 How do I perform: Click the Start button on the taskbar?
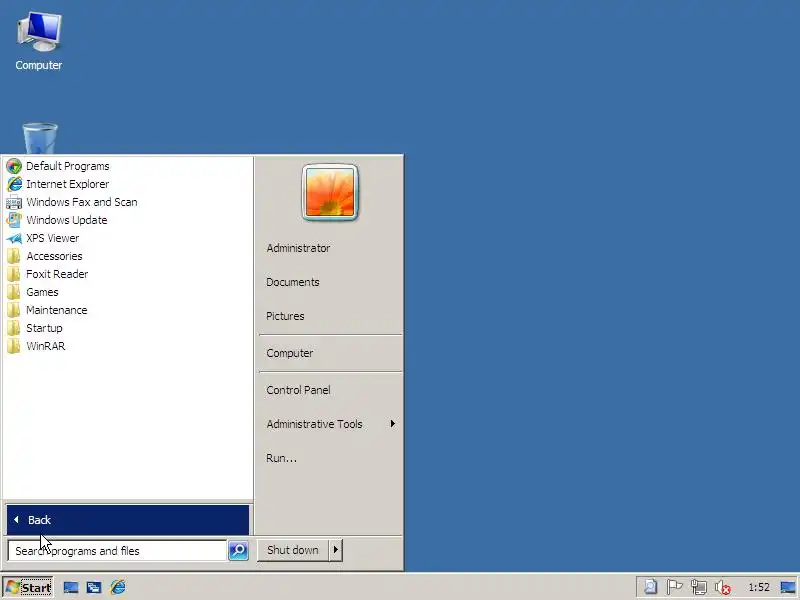click(x=28, y=587)
